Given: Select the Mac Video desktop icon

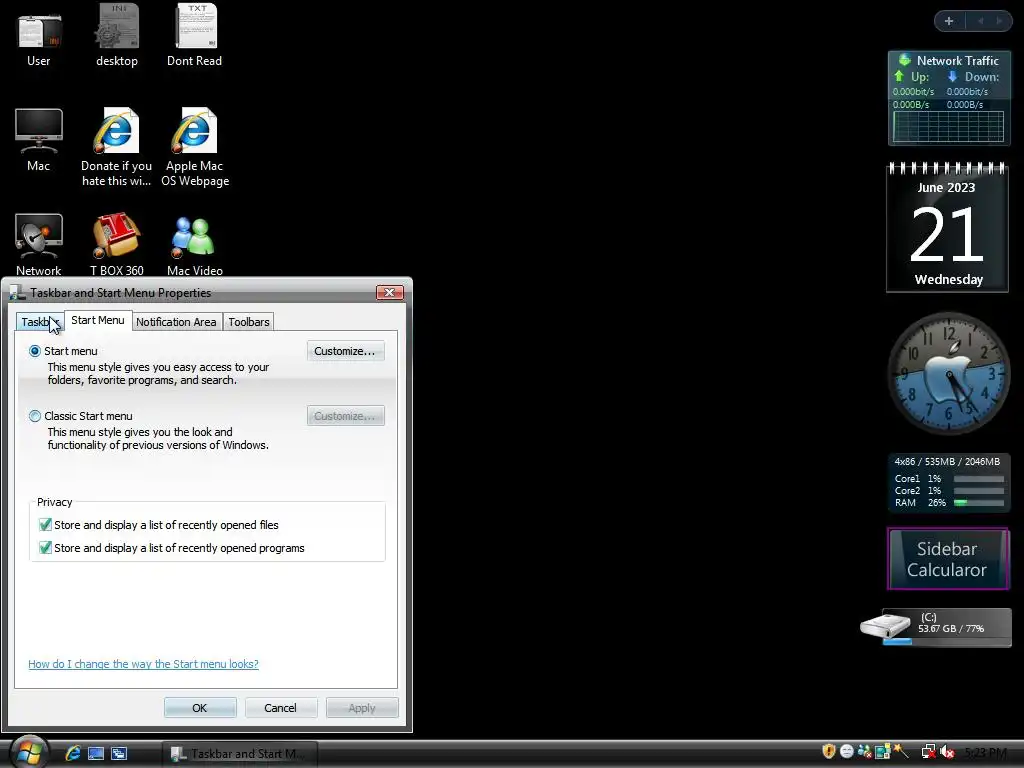Looking at the screenshot, I should [195, 244].
